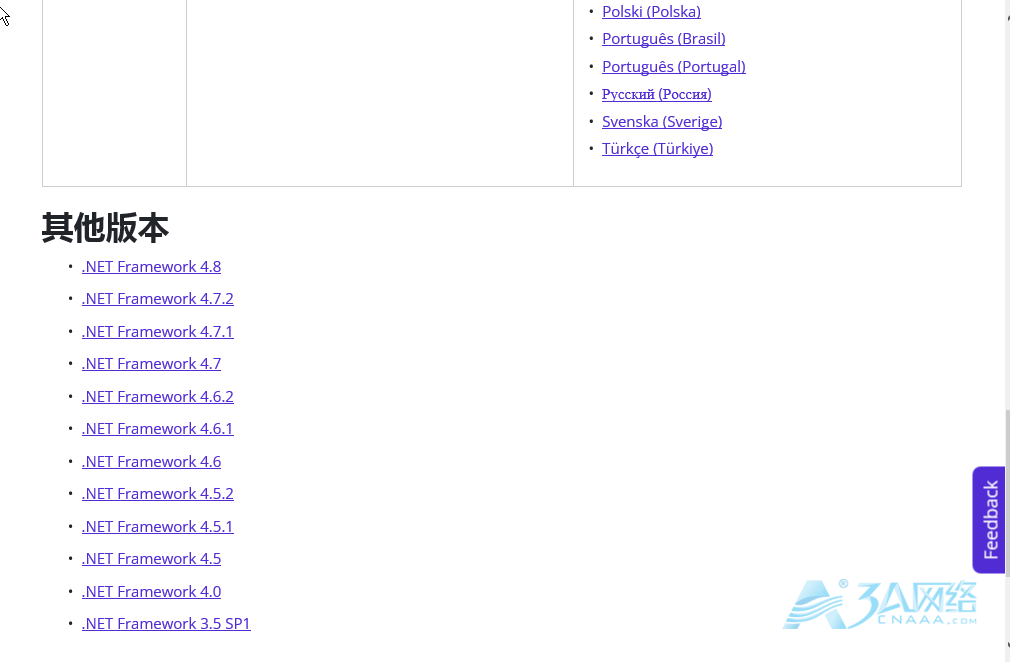Go to .NET Framework 4.6.2 page
Viewport: 1010px width, 662px height.
click(158, 397)
